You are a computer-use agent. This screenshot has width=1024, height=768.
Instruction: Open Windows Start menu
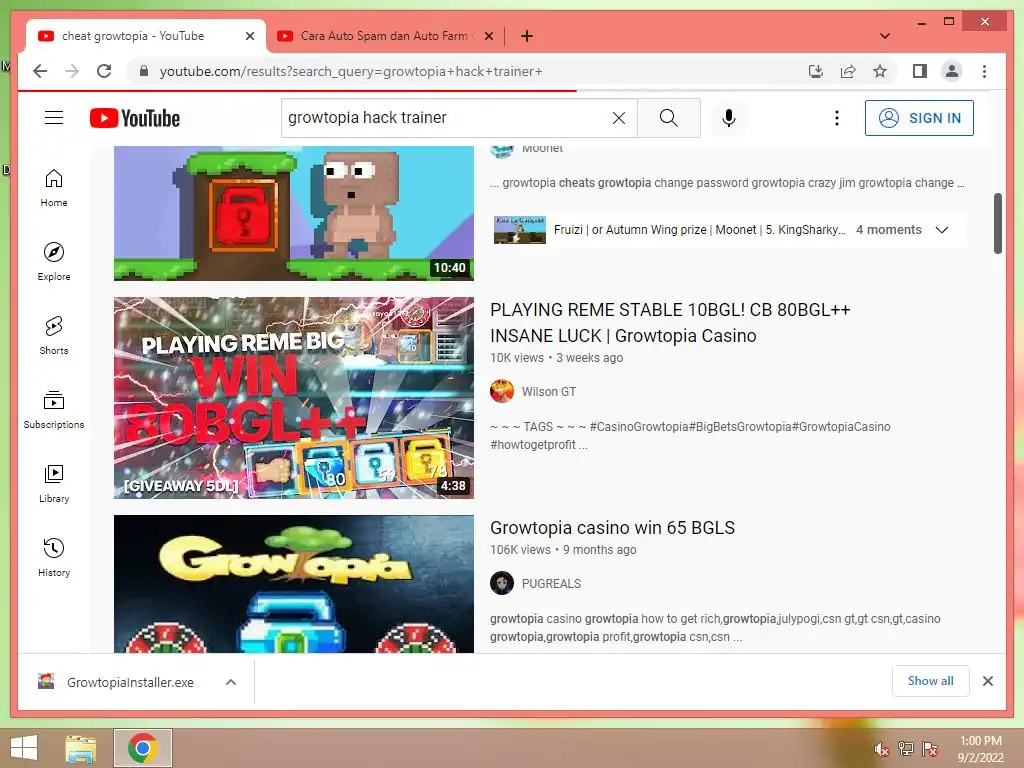click(24, 748)
